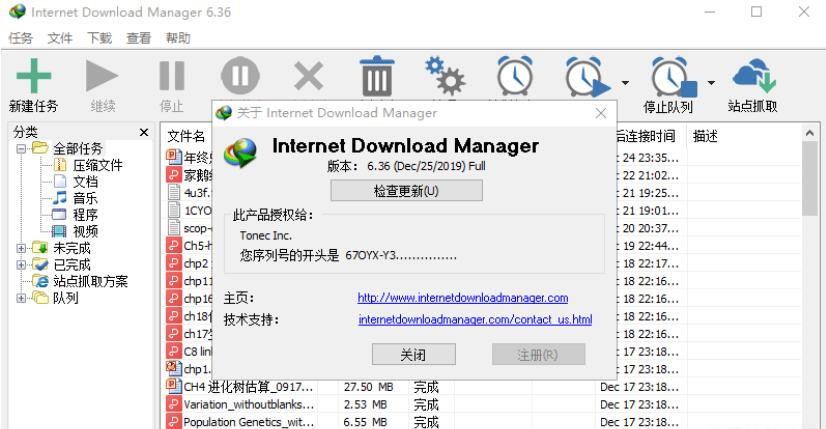Image resolution: width=826 pixels, height=429 pixels.
Task: Click the Start Queue clock icon
Action: point(587,76)
